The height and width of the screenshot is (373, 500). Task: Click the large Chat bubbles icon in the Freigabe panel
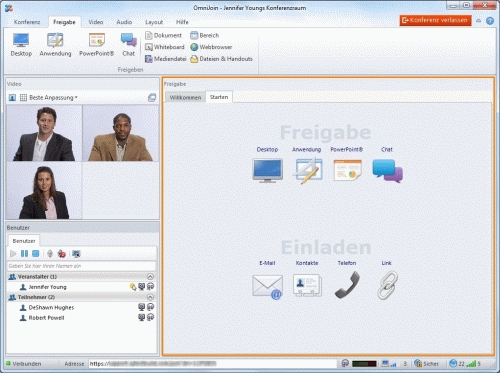tap(387, 171)
